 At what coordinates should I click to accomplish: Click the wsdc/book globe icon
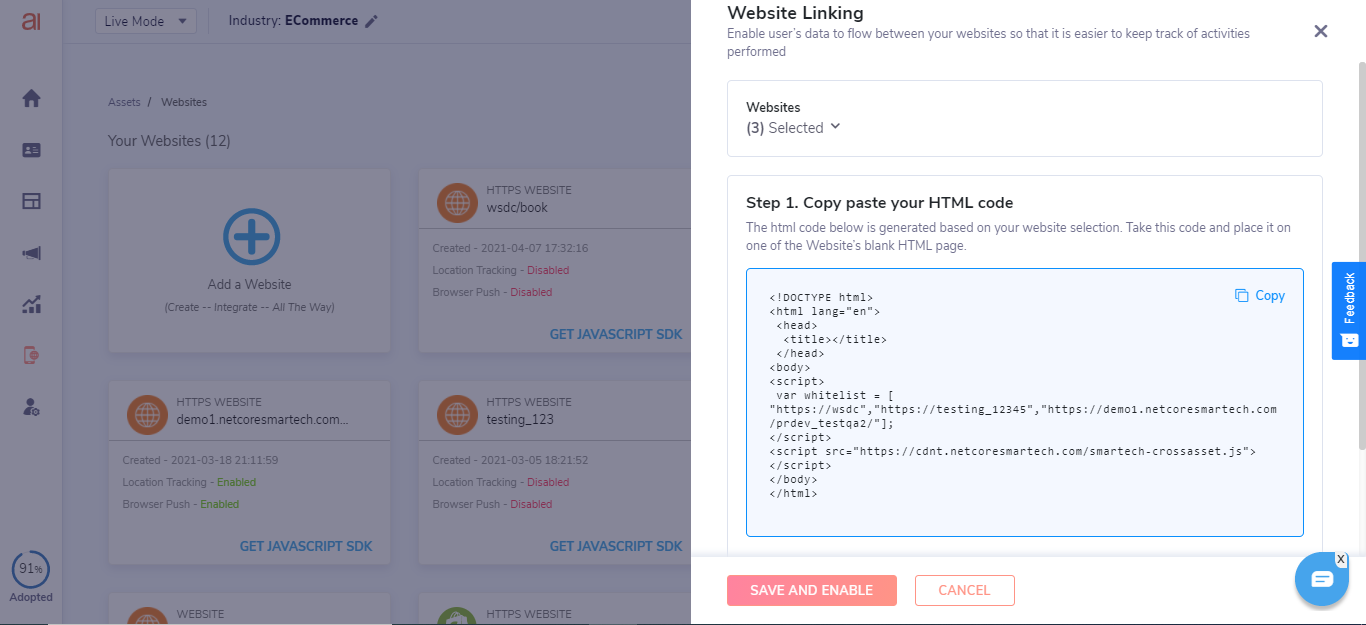pos(457,203)
